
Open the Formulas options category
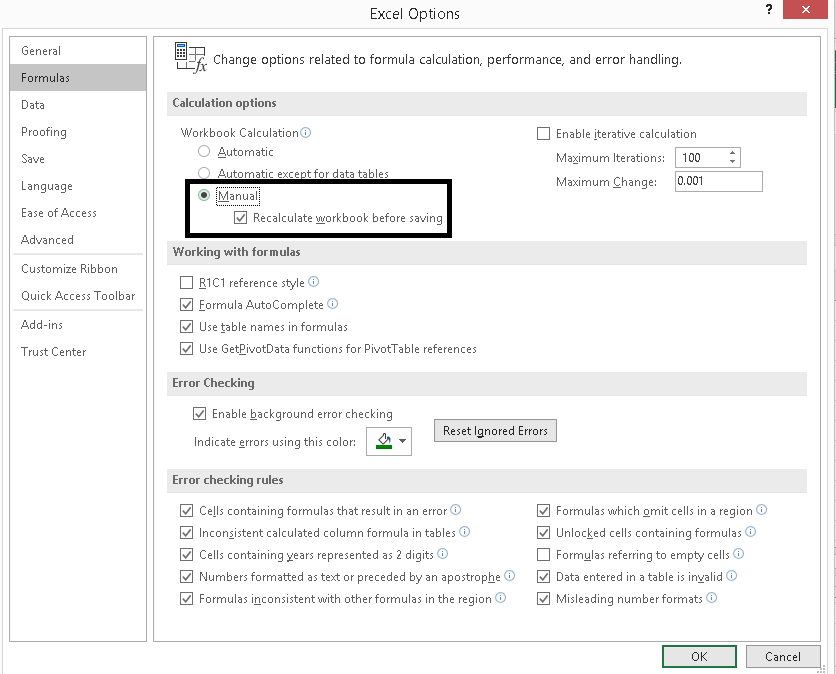click(x=78, y=78)
